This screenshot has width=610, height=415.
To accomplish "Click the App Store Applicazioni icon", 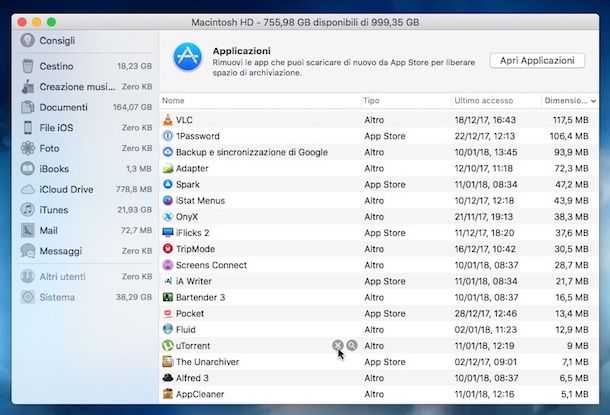I will click(x=188, y=57).
